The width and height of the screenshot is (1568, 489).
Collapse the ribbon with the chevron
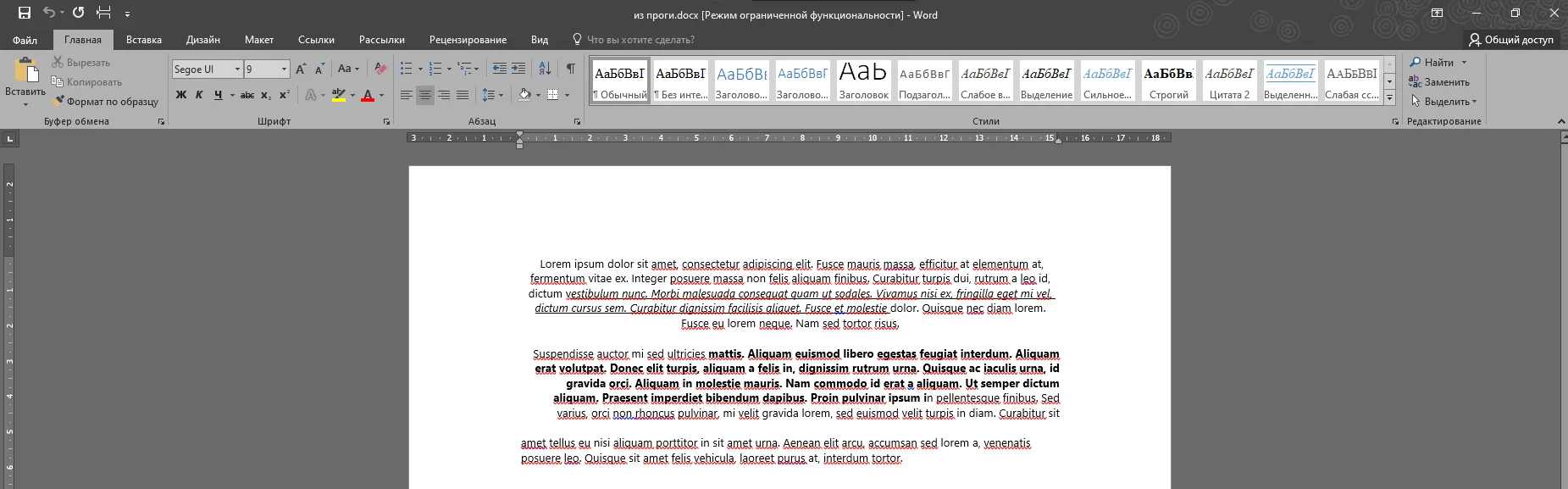pyautogui.click(x=1561, y=122)
